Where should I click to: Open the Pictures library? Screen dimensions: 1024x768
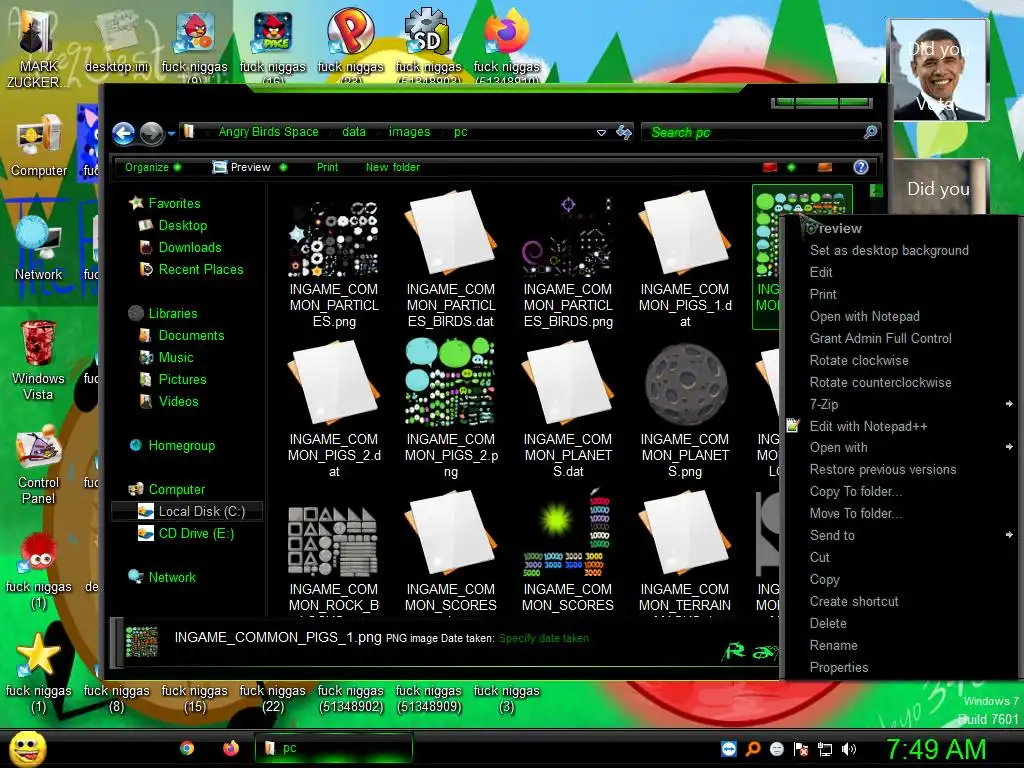pyautogui.click(x=182, y=379)
